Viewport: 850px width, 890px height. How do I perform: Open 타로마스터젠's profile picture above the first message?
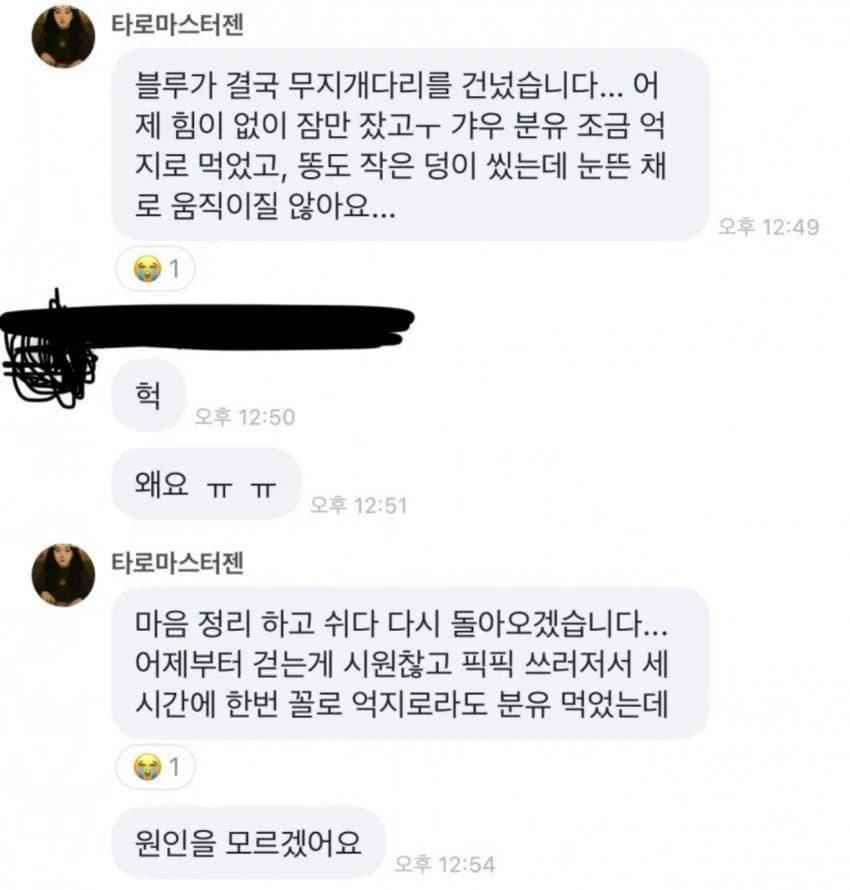63,37
